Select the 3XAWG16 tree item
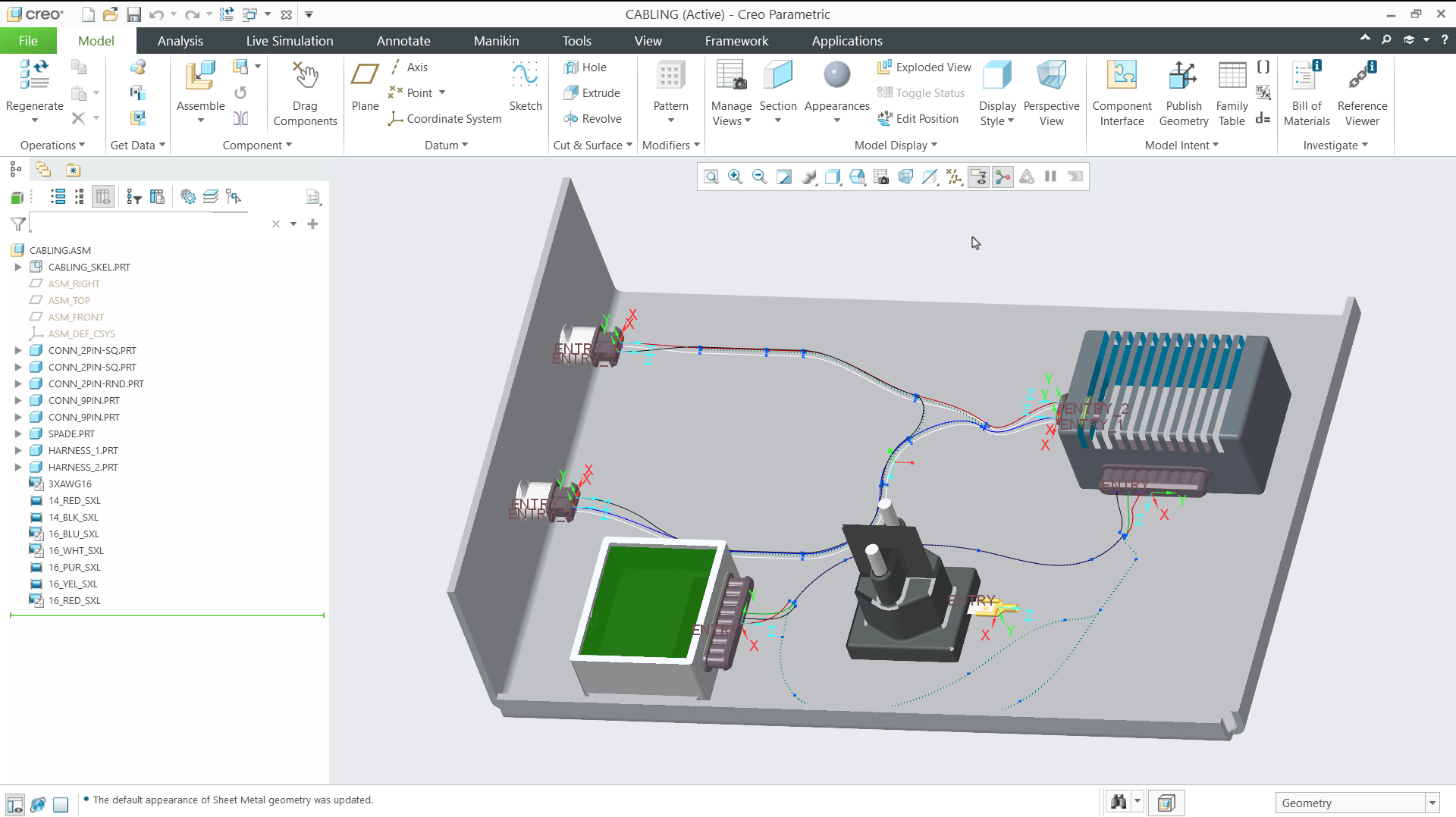 pyautogui.click(x=70, y=484)
